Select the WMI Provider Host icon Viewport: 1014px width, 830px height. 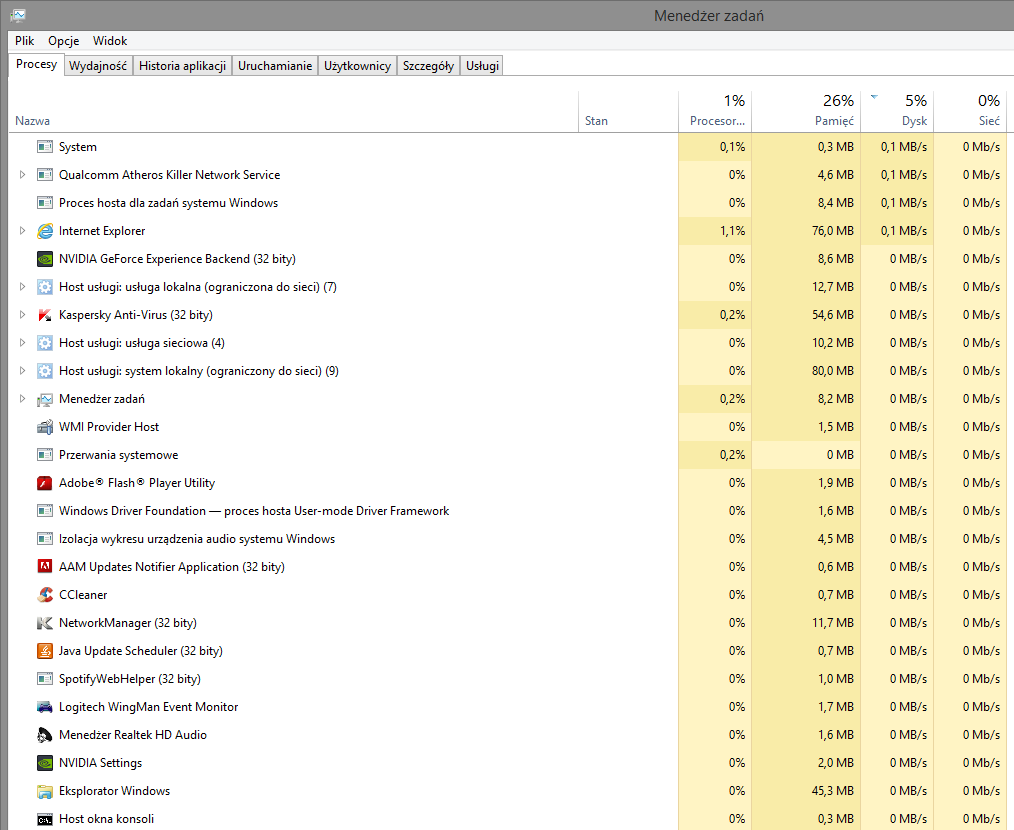45,427
